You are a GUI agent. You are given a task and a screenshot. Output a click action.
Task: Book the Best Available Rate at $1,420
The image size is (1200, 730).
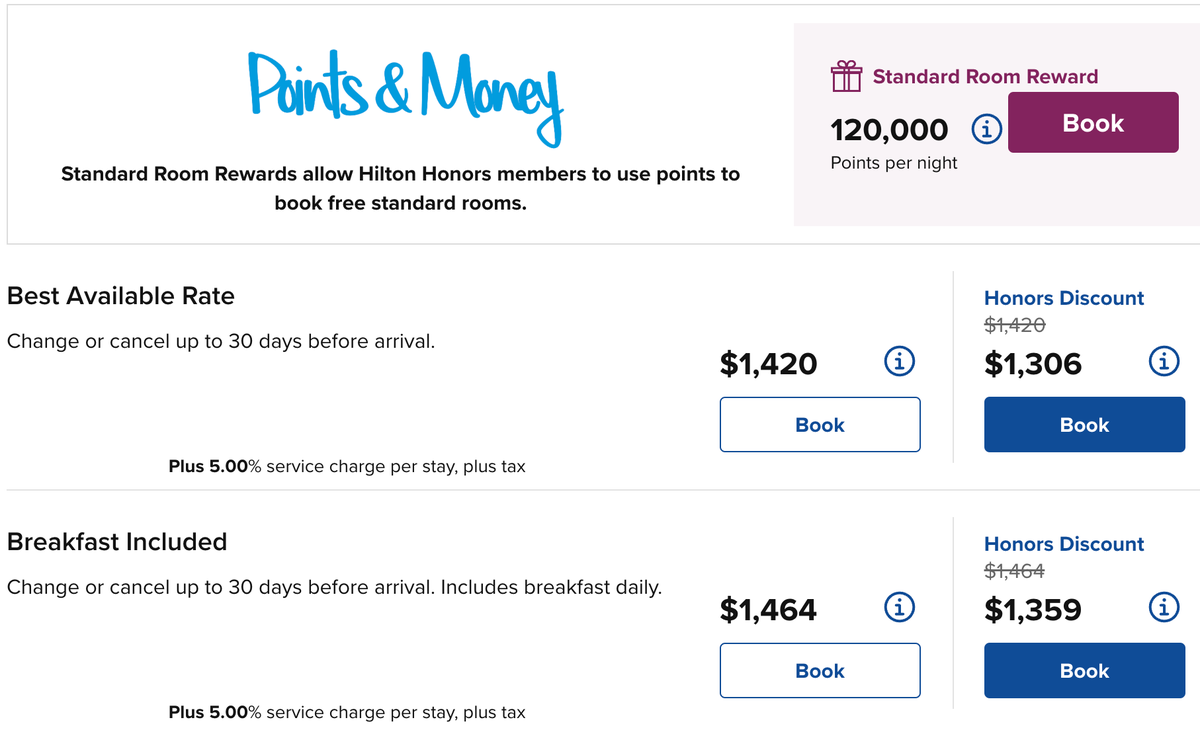(x=820, y=424)
